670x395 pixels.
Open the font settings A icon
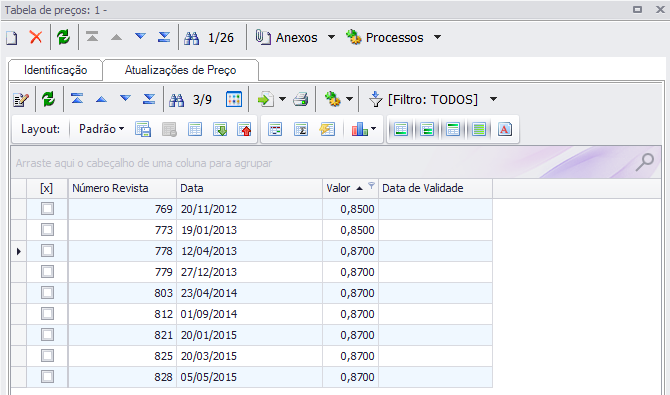coord(505,129)
